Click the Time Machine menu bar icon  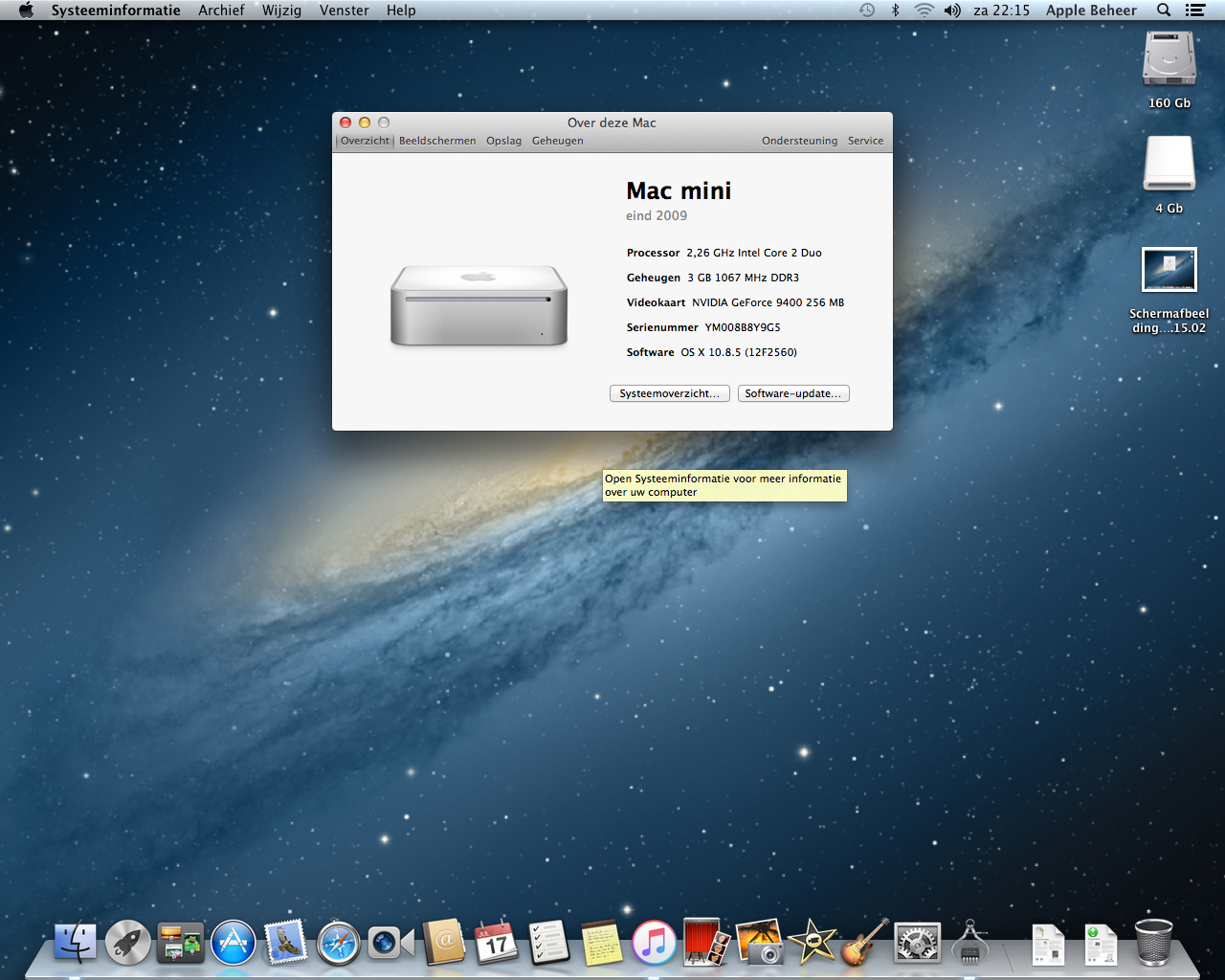click(x=867, y=11)
